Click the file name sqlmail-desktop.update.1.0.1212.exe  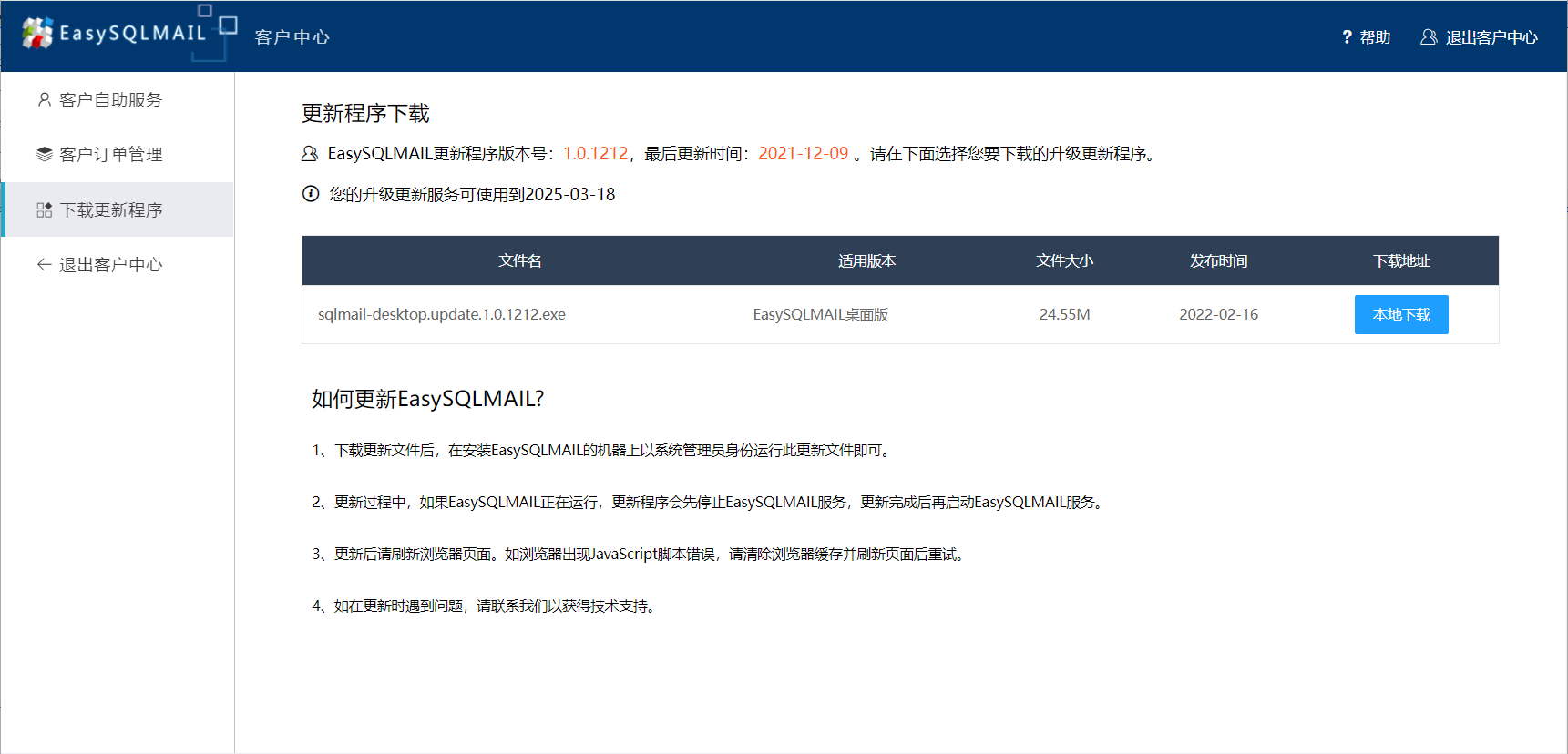442,314
